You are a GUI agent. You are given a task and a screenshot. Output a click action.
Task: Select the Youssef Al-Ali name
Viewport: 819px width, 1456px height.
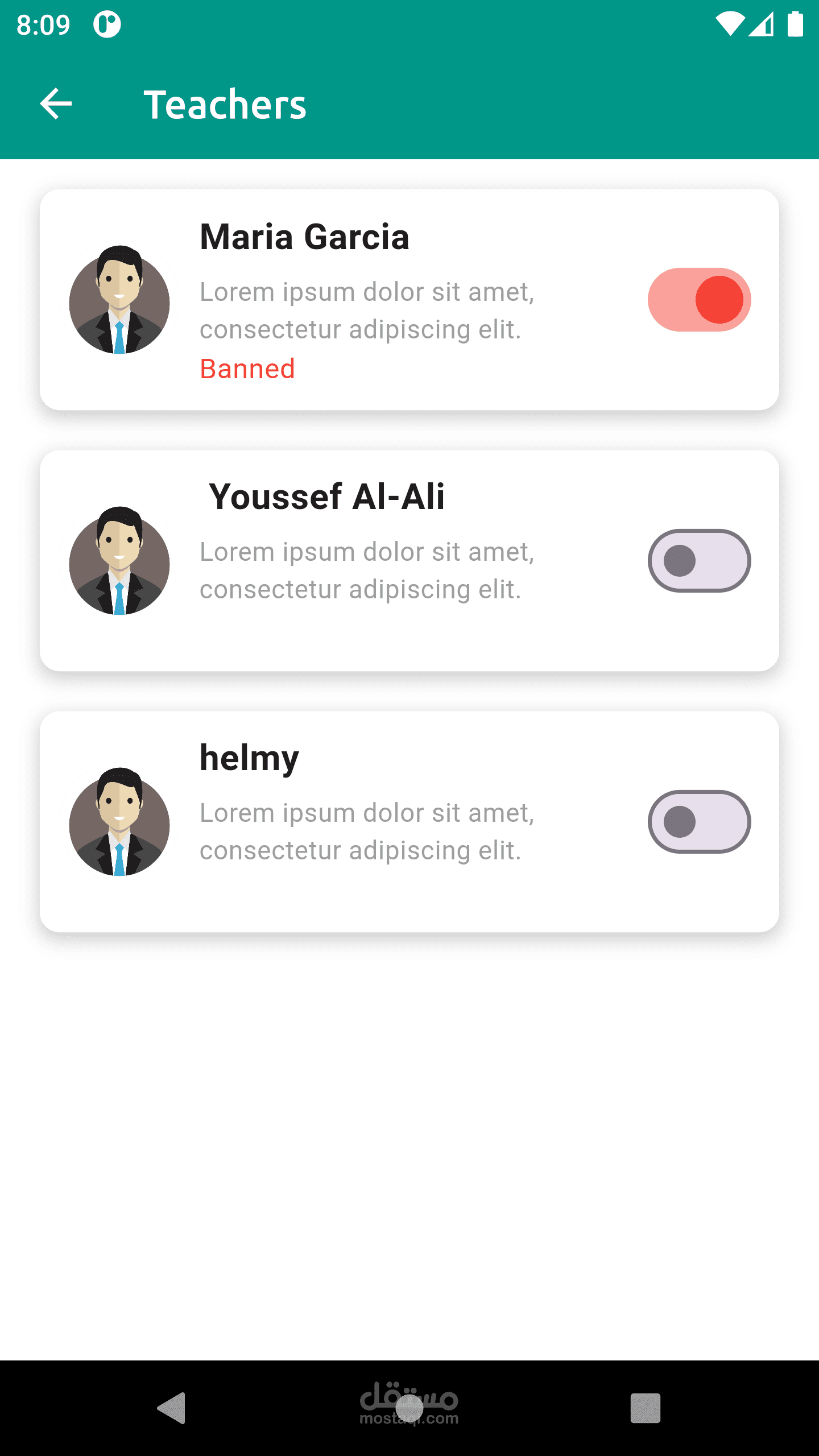pos(326,497)
